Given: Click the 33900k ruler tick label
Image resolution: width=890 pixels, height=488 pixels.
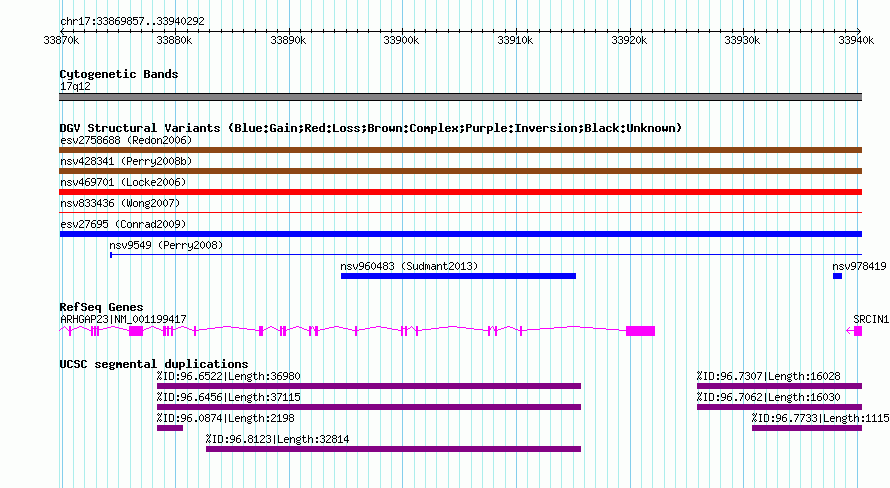Looking at the screenshot, I should point(401,40).
